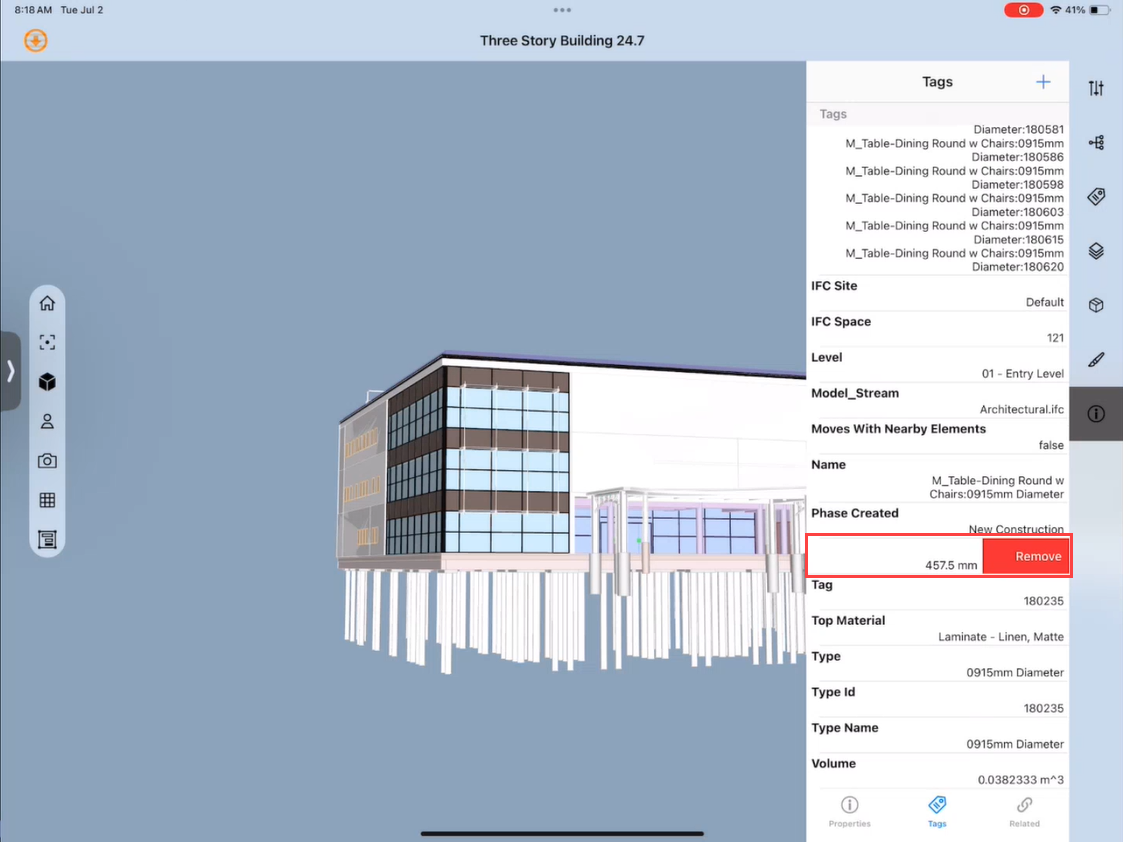The height and width of the screenshot is (842, 1123).
Task: Open the layers stack icon in sidebar
Action: pyautogui.click(x=1096, y=251)
